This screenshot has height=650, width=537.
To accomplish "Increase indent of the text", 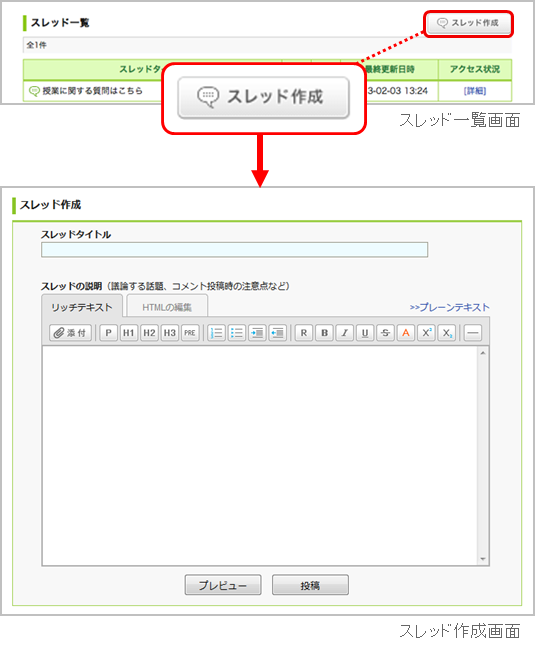I will 257,333.
